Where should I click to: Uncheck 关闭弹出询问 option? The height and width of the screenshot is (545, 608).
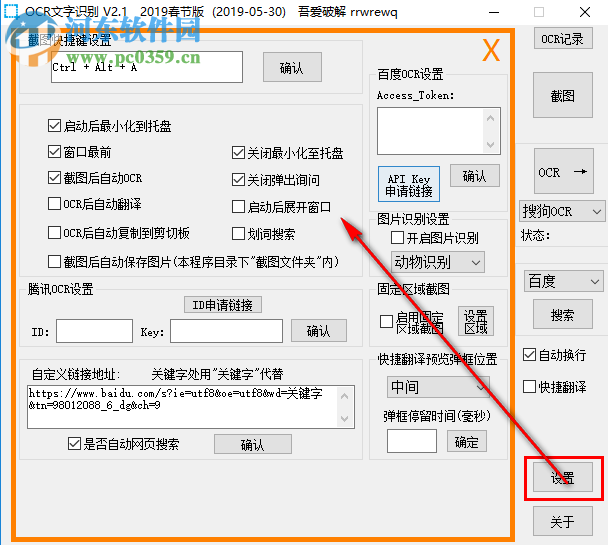[238, 180]
